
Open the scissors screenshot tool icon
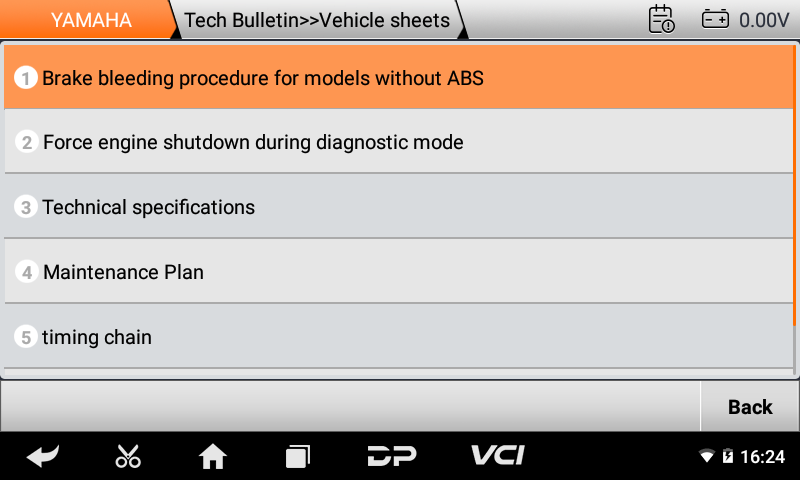pos(128,456)
